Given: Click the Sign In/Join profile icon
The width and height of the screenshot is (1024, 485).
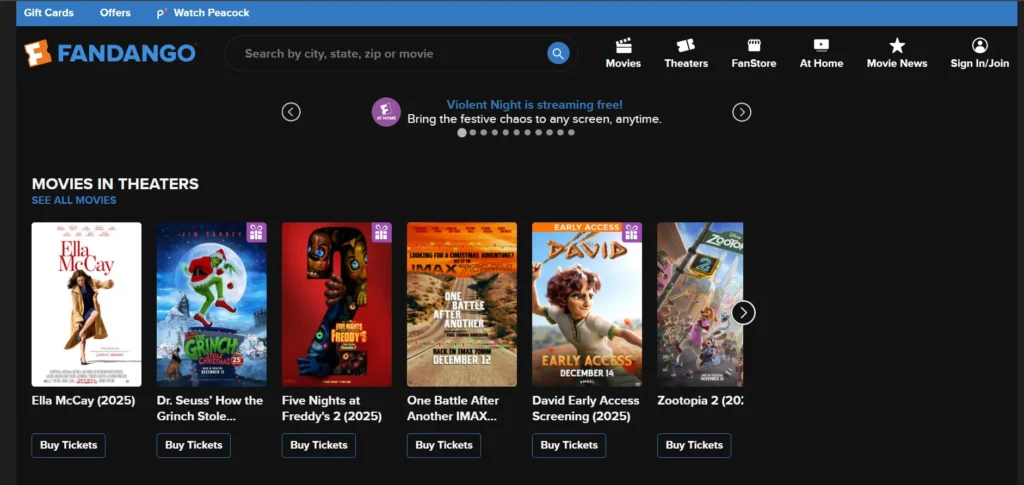Looking at the screenshot, I should (x=979, y=45).
